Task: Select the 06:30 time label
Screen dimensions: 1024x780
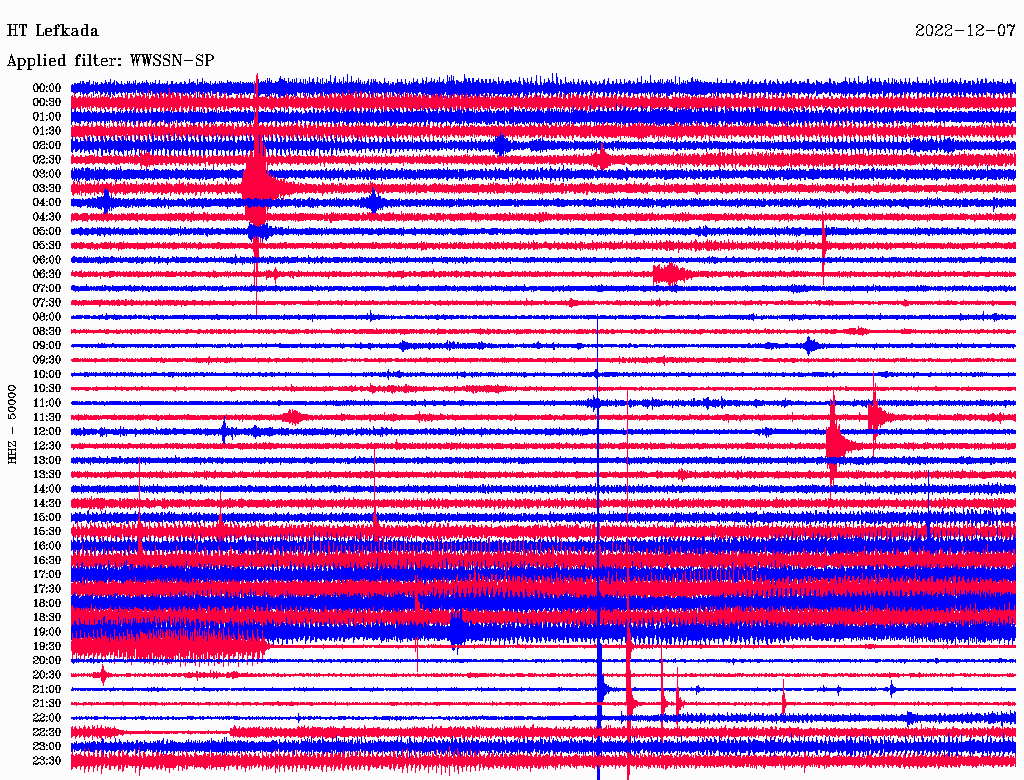Action: [46, 274]
